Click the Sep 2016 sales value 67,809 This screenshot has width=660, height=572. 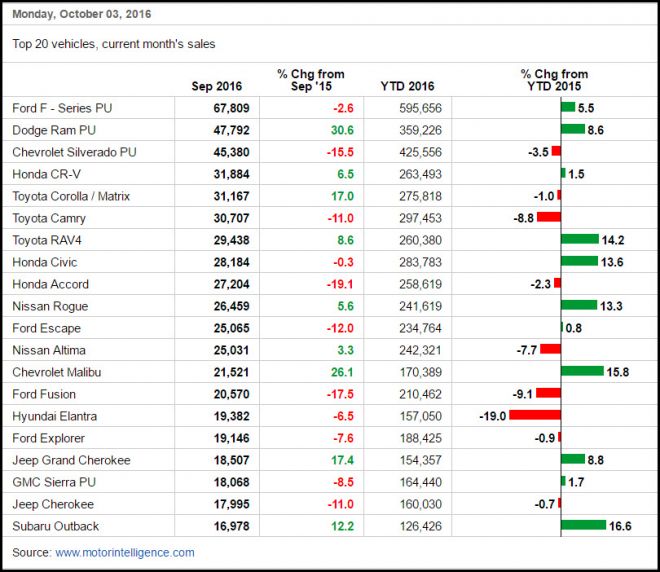tap(231, 108)
